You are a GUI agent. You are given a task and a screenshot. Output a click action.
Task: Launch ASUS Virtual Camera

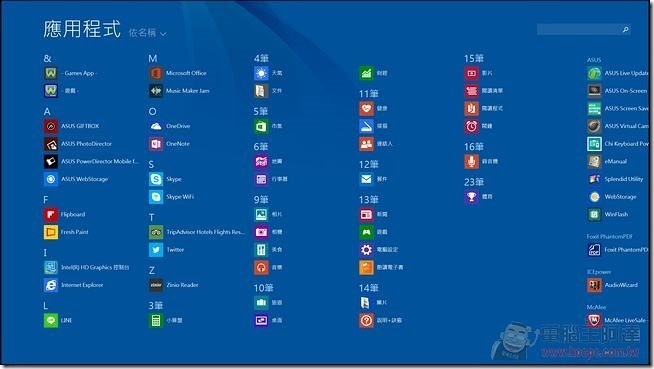[618, 126]
